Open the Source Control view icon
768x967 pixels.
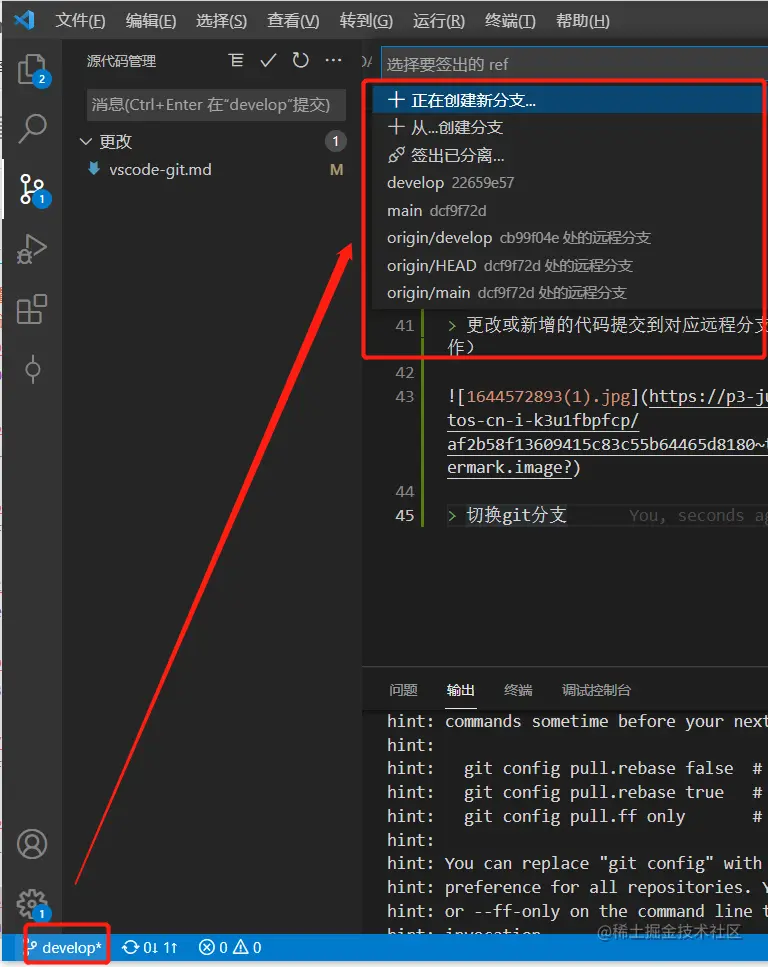32,189
